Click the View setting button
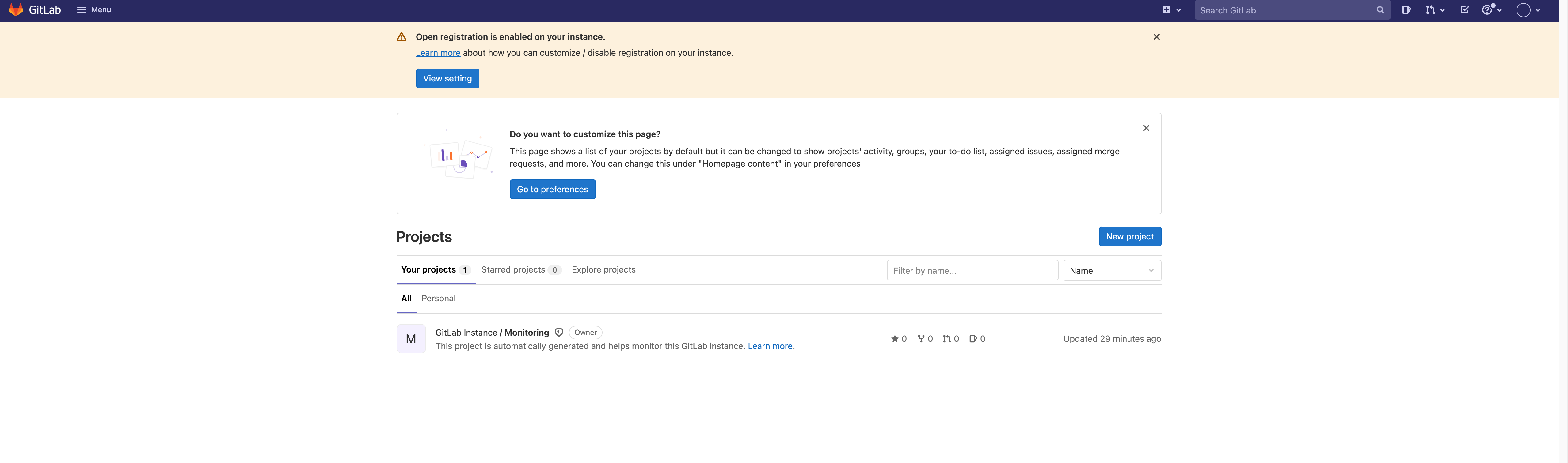 pos(447,78)
